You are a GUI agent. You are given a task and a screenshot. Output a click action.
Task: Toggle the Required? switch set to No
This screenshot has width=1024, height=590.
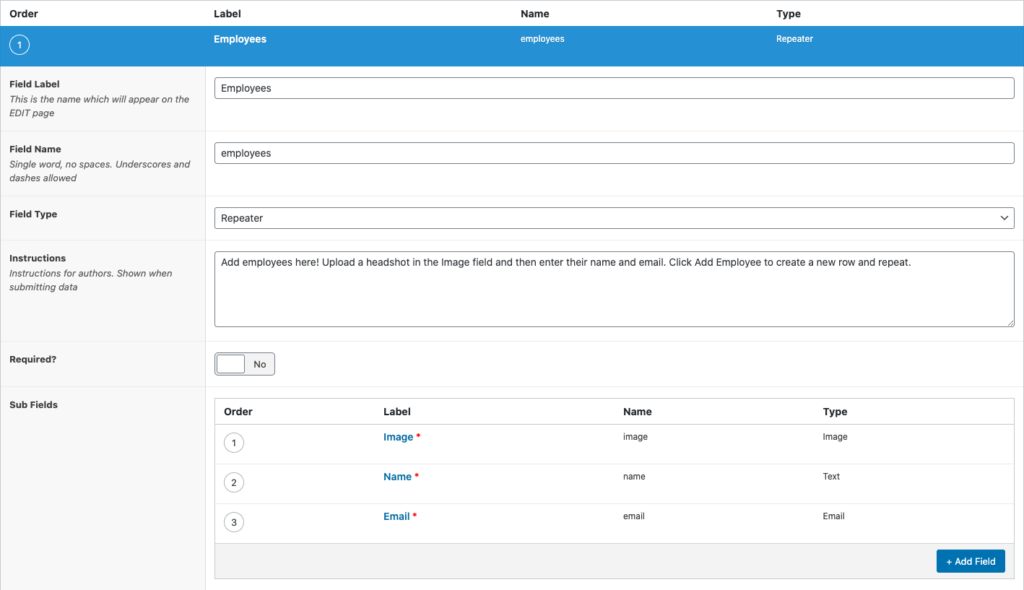[x=244, y=364]
